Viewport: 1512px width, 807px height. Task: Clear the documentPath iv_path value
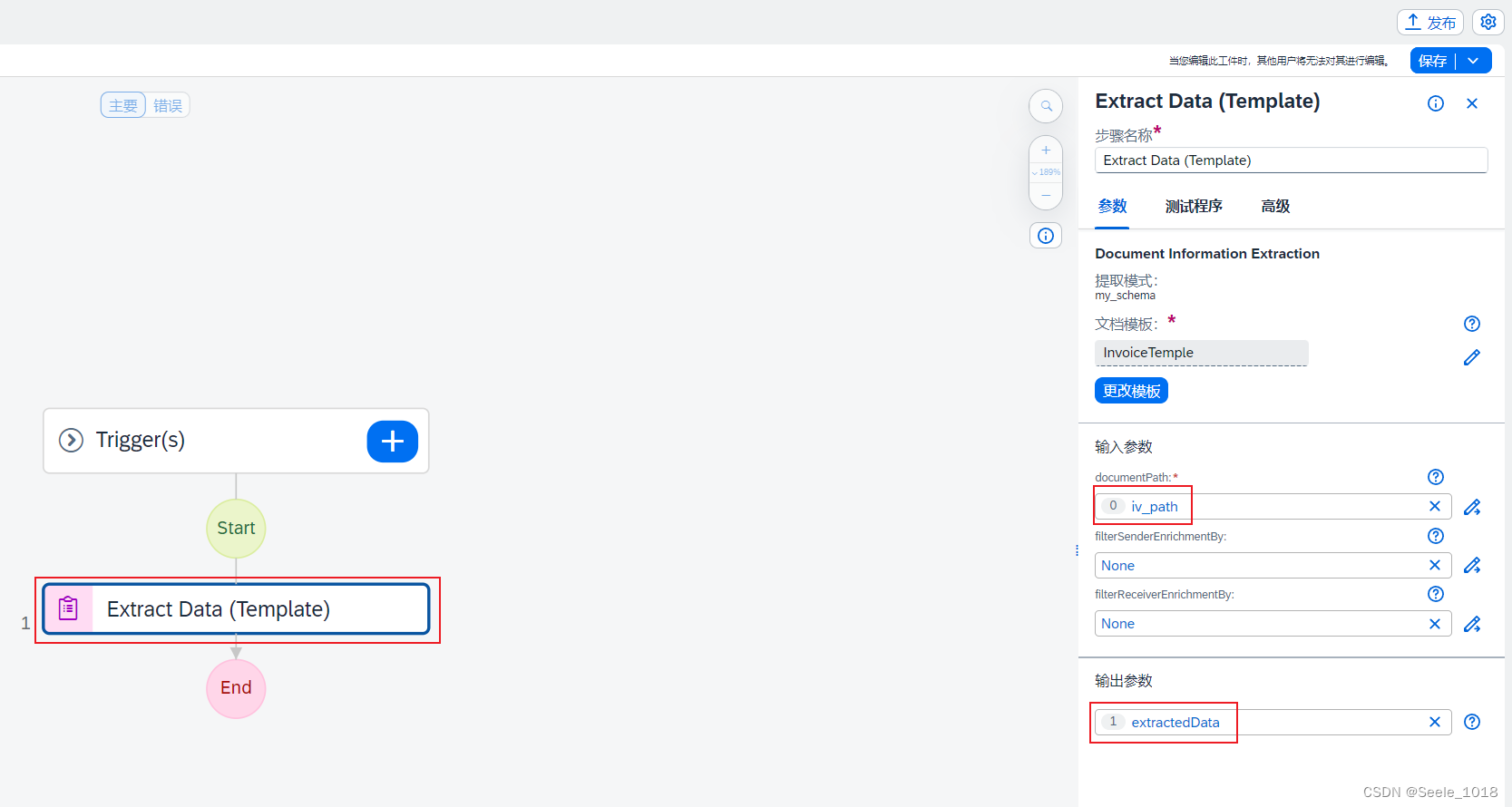pyautogui.click(x=1435, y=506)
